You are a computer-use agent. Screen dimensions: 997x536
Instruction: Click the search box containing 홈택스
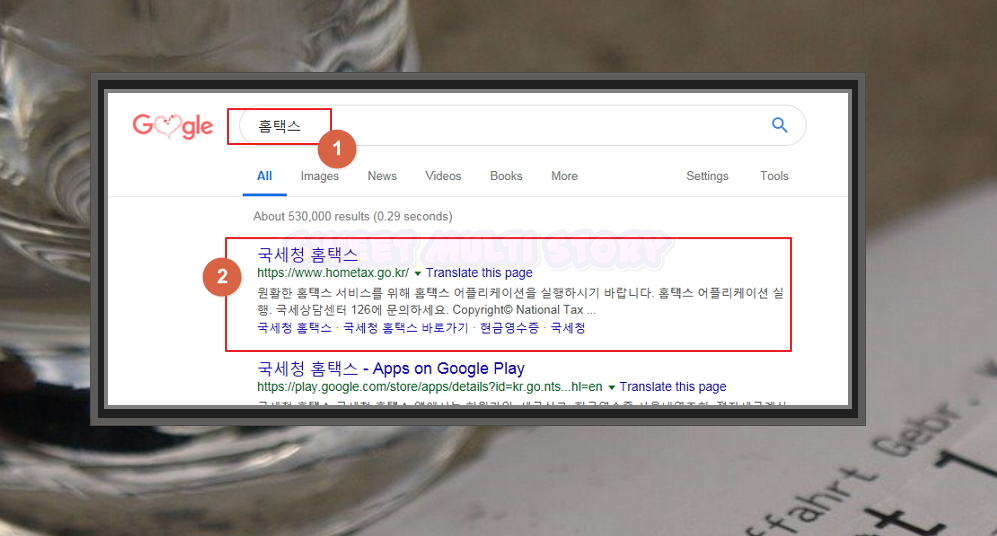click(x=522, y=126)
